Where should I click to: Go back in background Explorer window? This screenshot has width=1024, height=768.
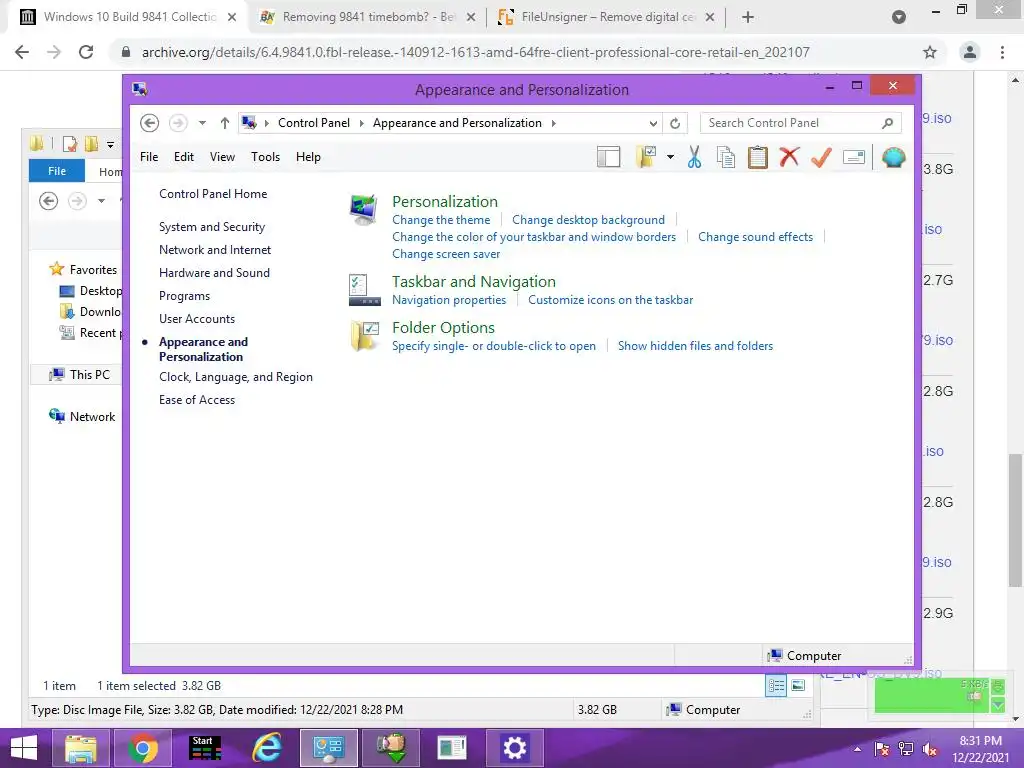[x=48, y=200]
